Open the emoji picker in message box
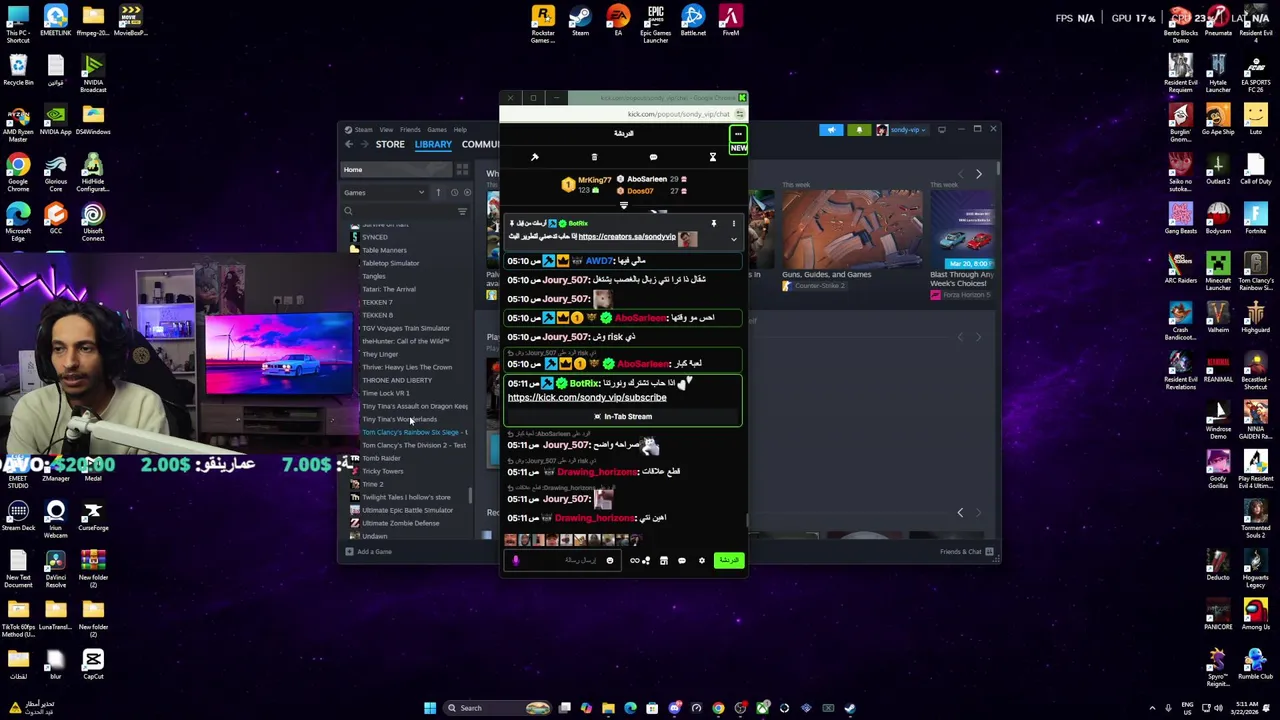 coord(609,561)
